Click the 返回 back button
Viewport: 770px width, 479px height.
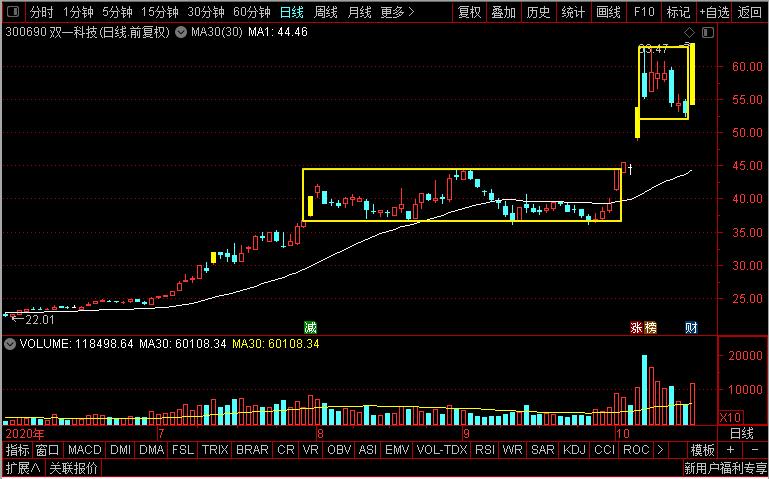(x=750, y=12)
